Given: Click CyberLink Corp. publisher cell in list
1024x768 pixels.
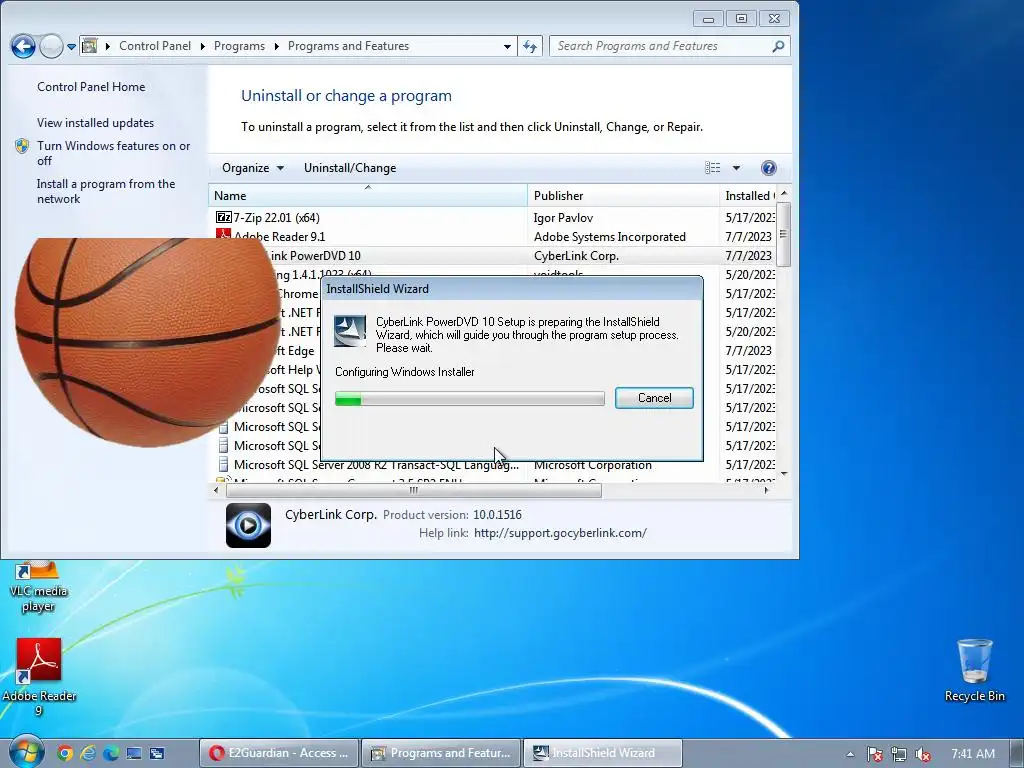Looking at the screenshot, I should point(576,255).
